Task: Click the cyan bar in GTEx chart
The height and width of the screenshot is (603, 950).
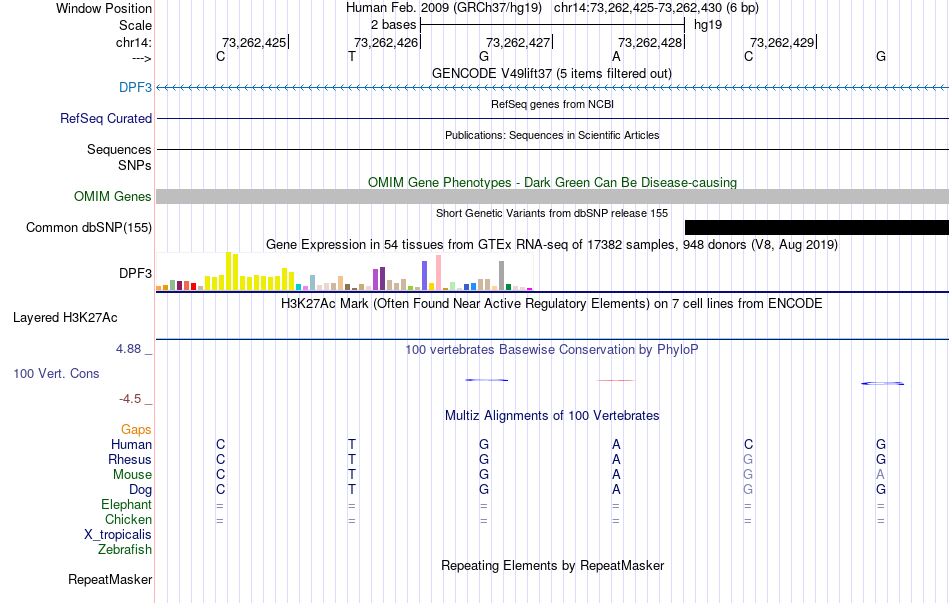Action: (299, 287)
